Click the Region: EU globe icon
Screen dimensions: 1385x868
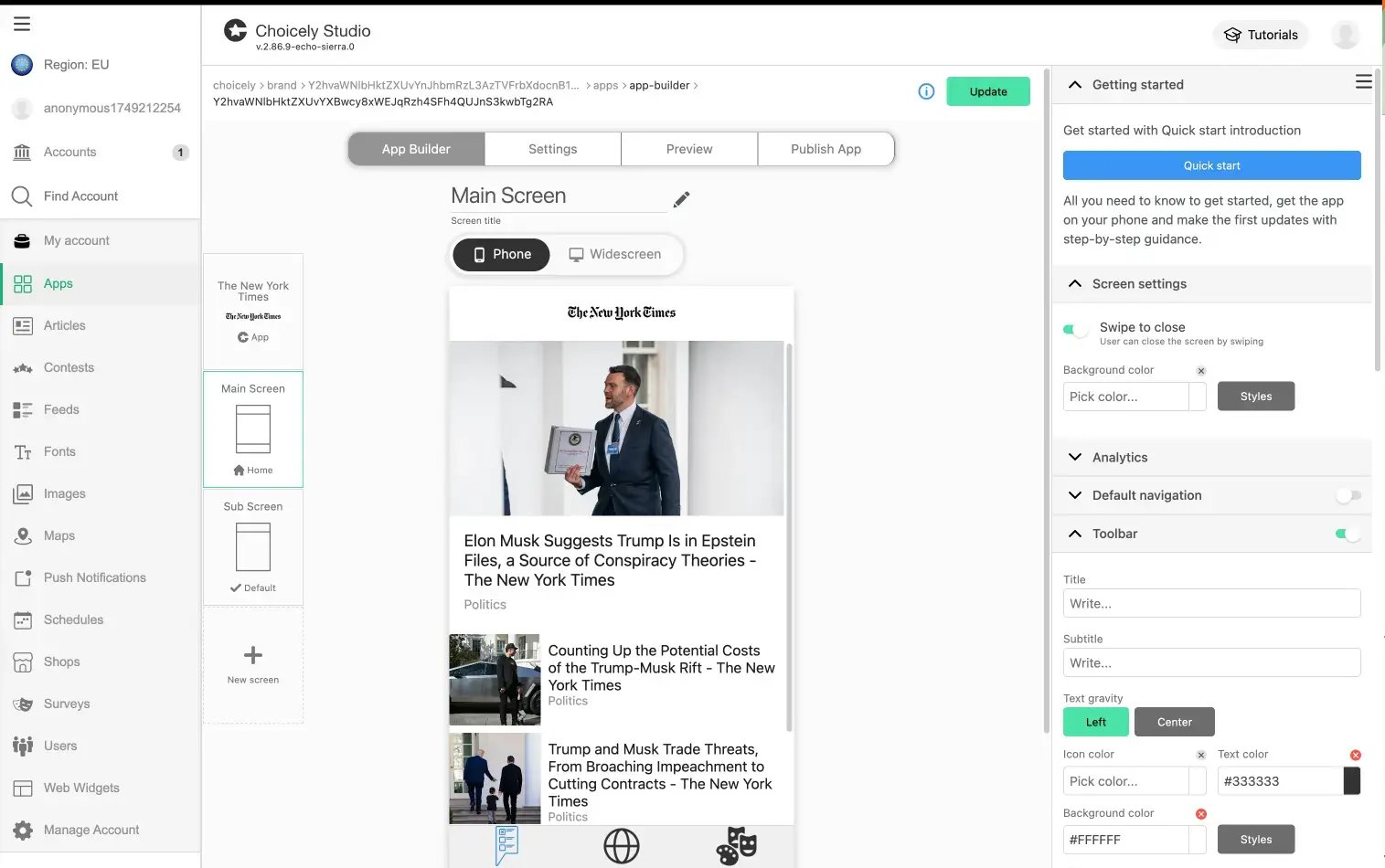(22, 65)
